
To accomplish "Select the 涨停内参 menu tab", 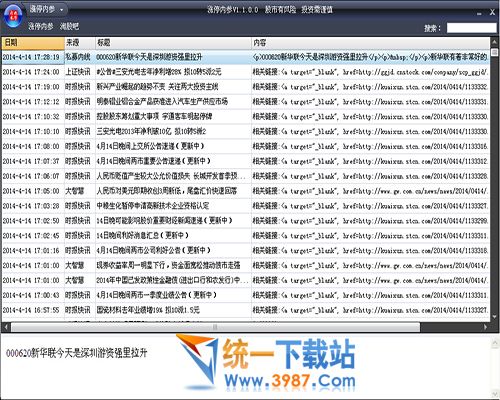I will (x=41, y=26).
